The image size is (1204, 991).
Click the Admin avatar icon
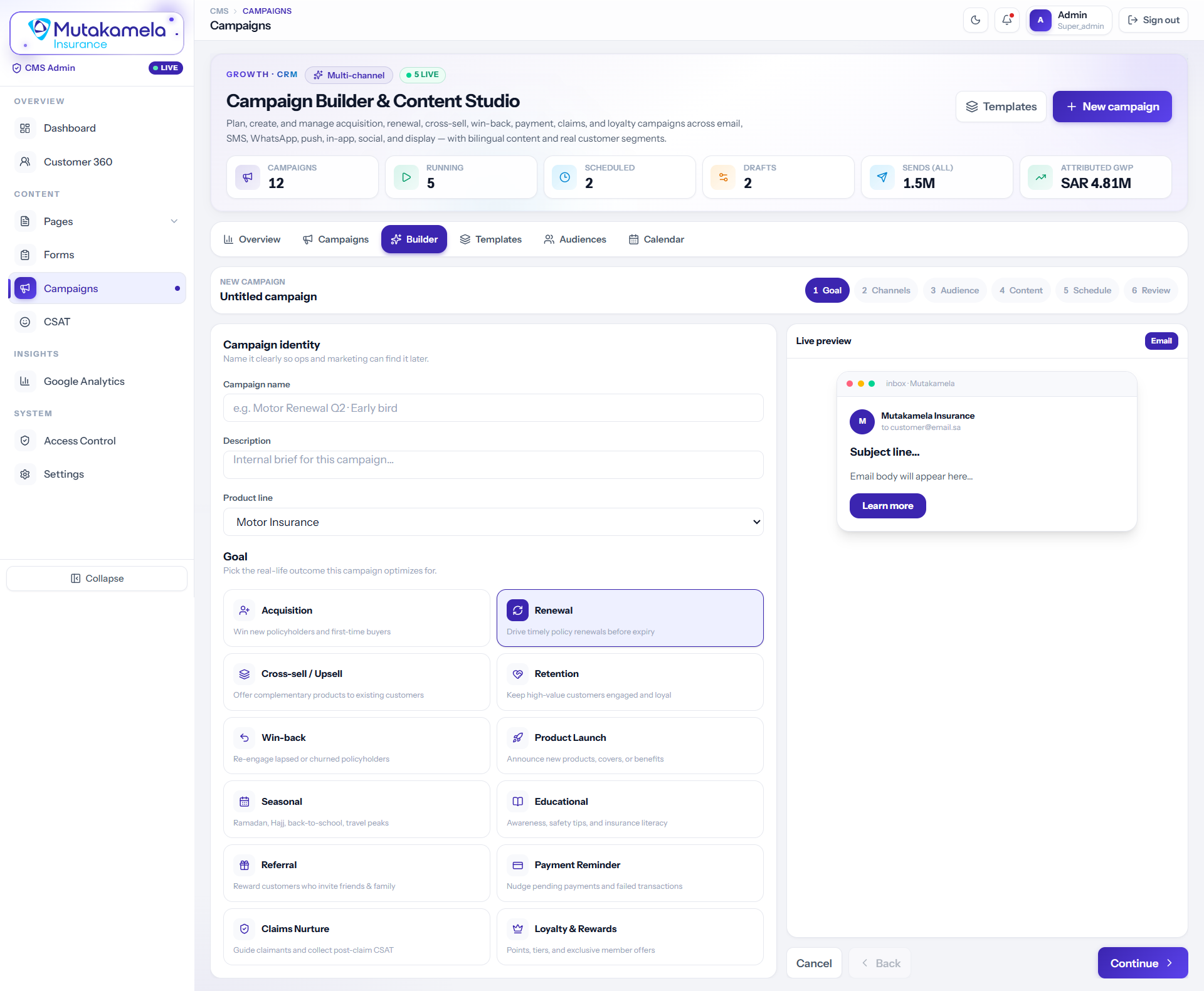(x=1040, y=20)
